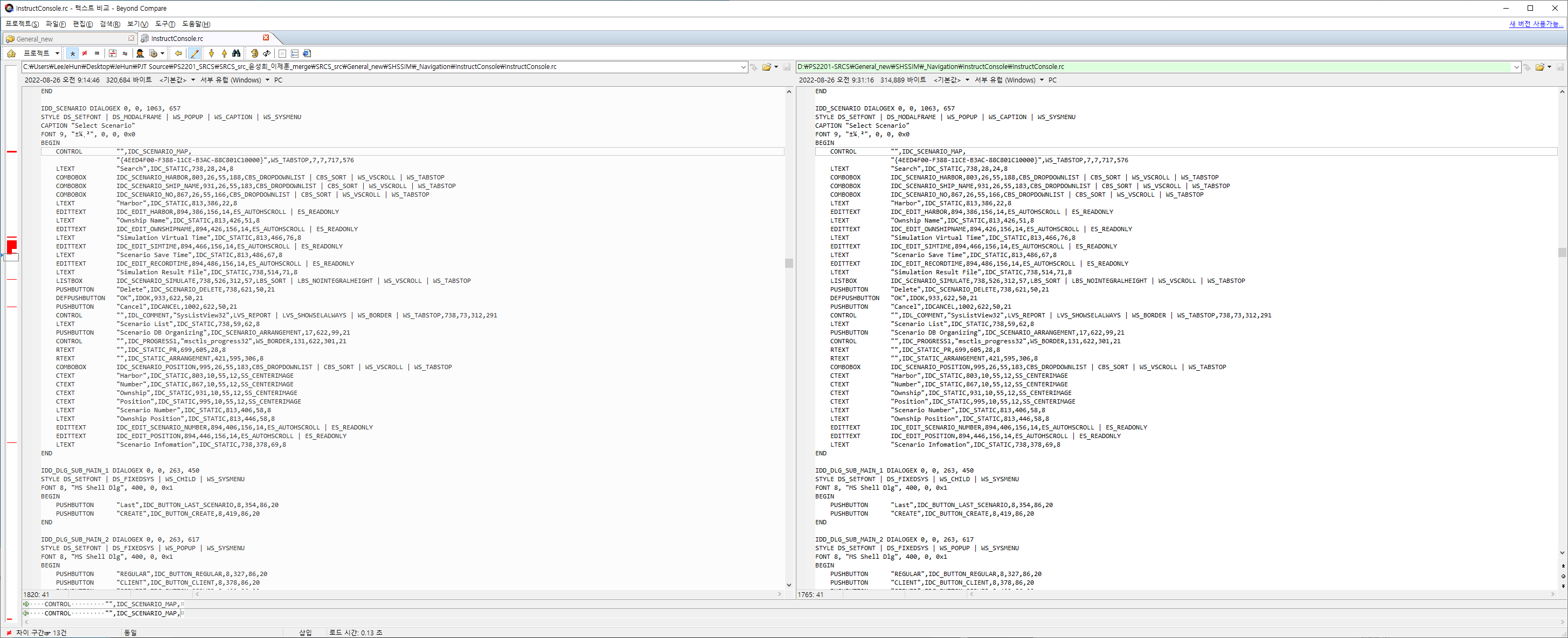Expand right path history dropdown

pyautogui.click(x=1516, y=67)
